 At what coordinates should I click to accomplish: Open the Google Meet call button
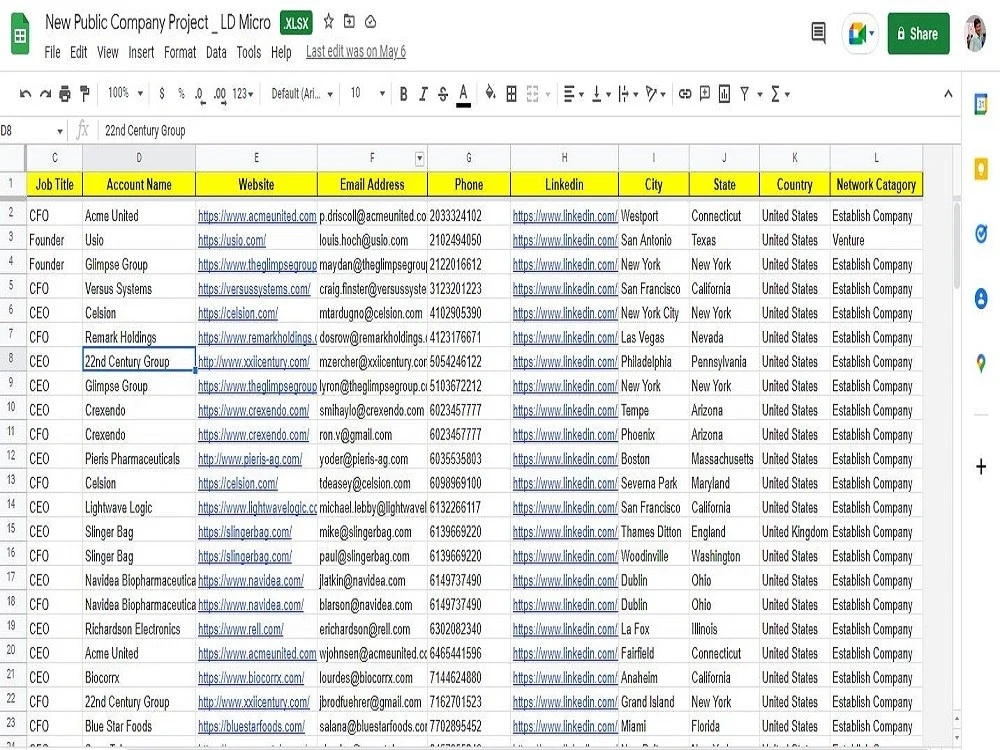[860, 33]
